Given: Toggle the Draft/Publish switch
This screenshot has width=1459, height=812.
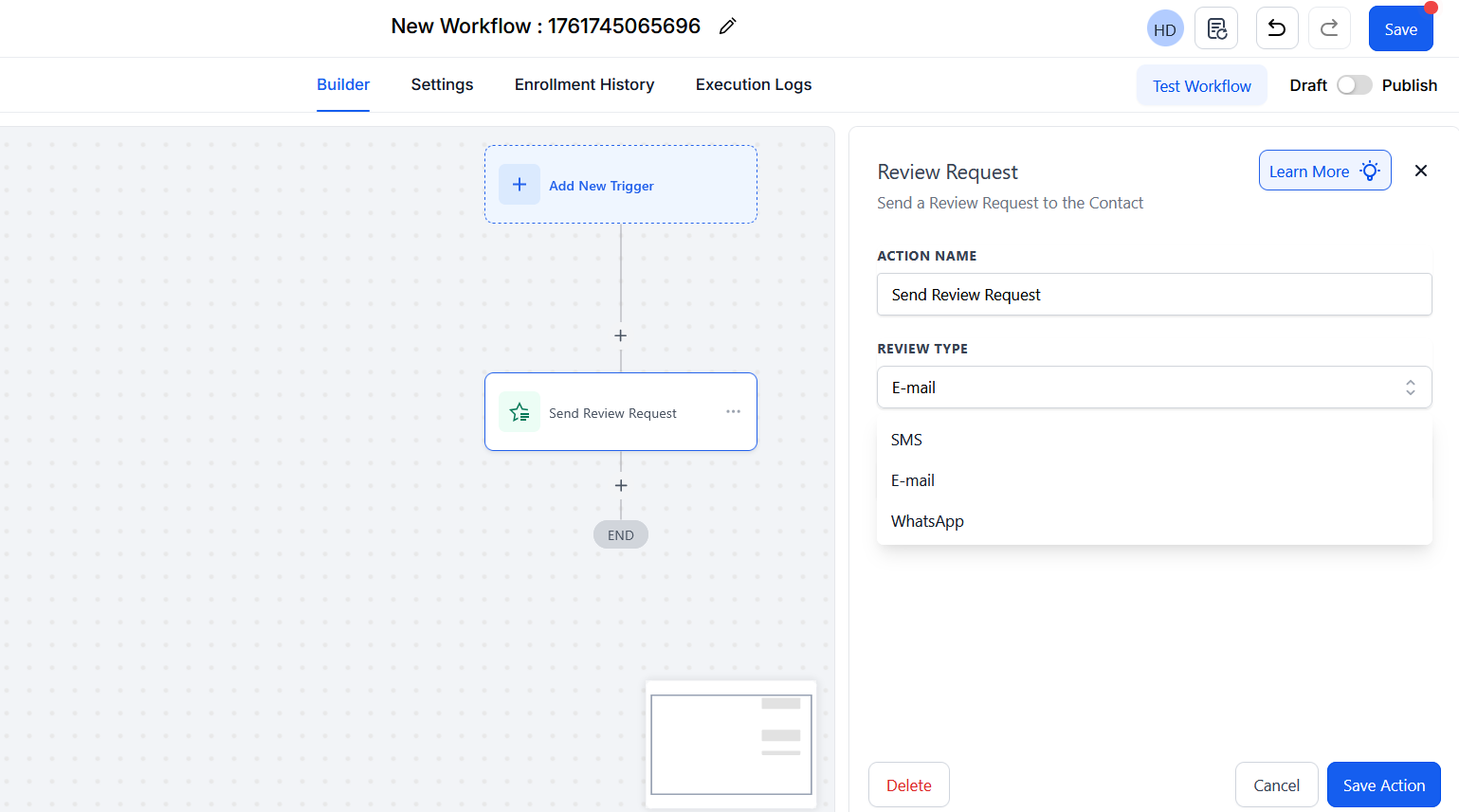Looking at the screenshot, I should click(x=1354, y=85).
